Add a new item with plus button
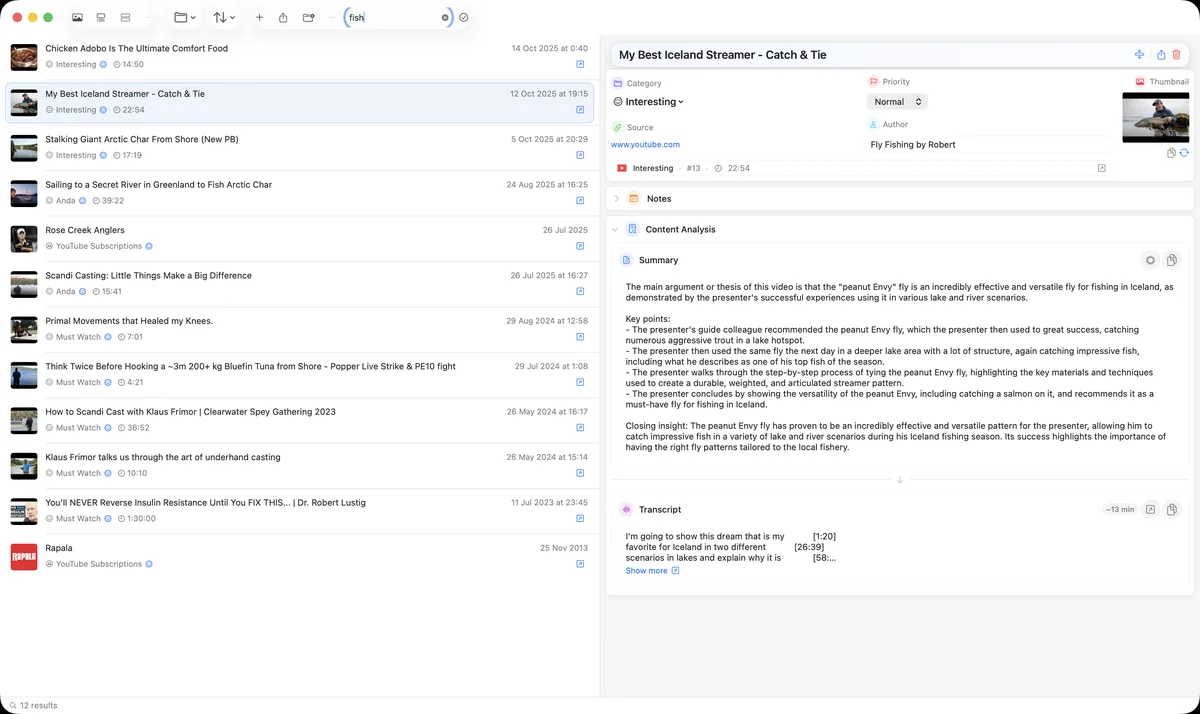This screenshot has height=714, width=1200. coord(260,18)
